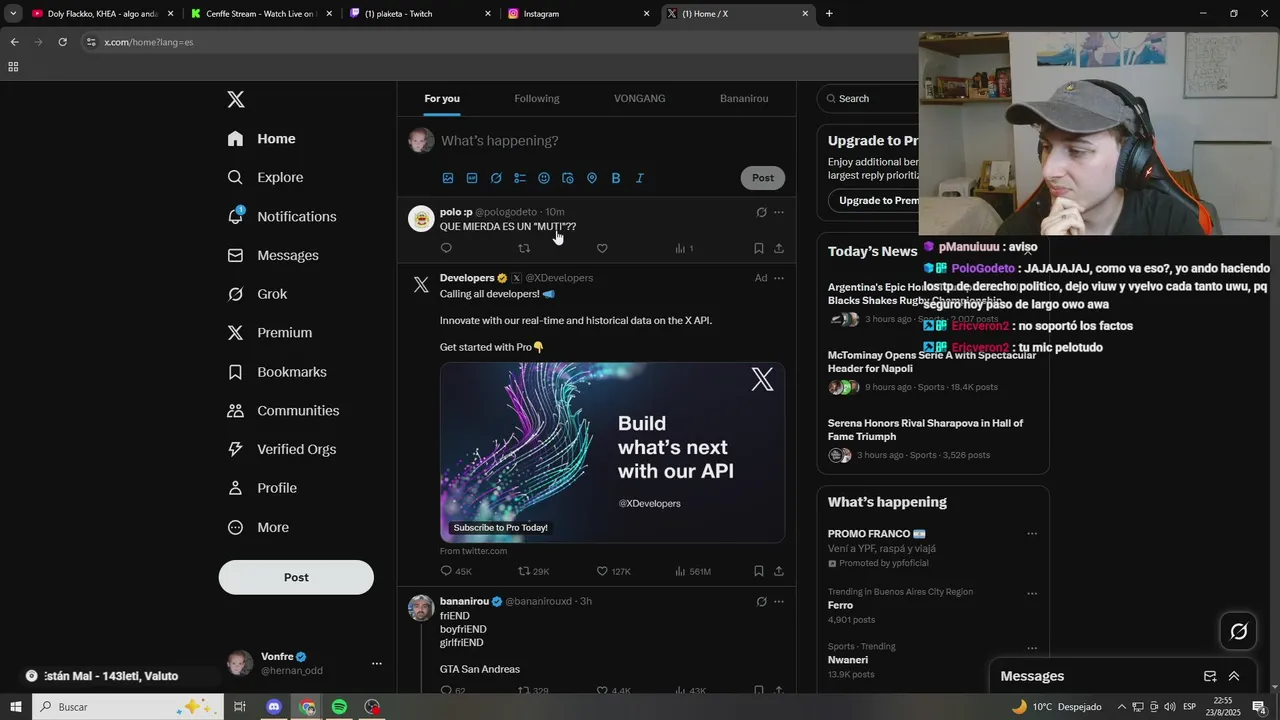Repost the Developers post with 29K reposts
Screen dimensions: 1280x720
pyautogui.click(x=533, y=571)
